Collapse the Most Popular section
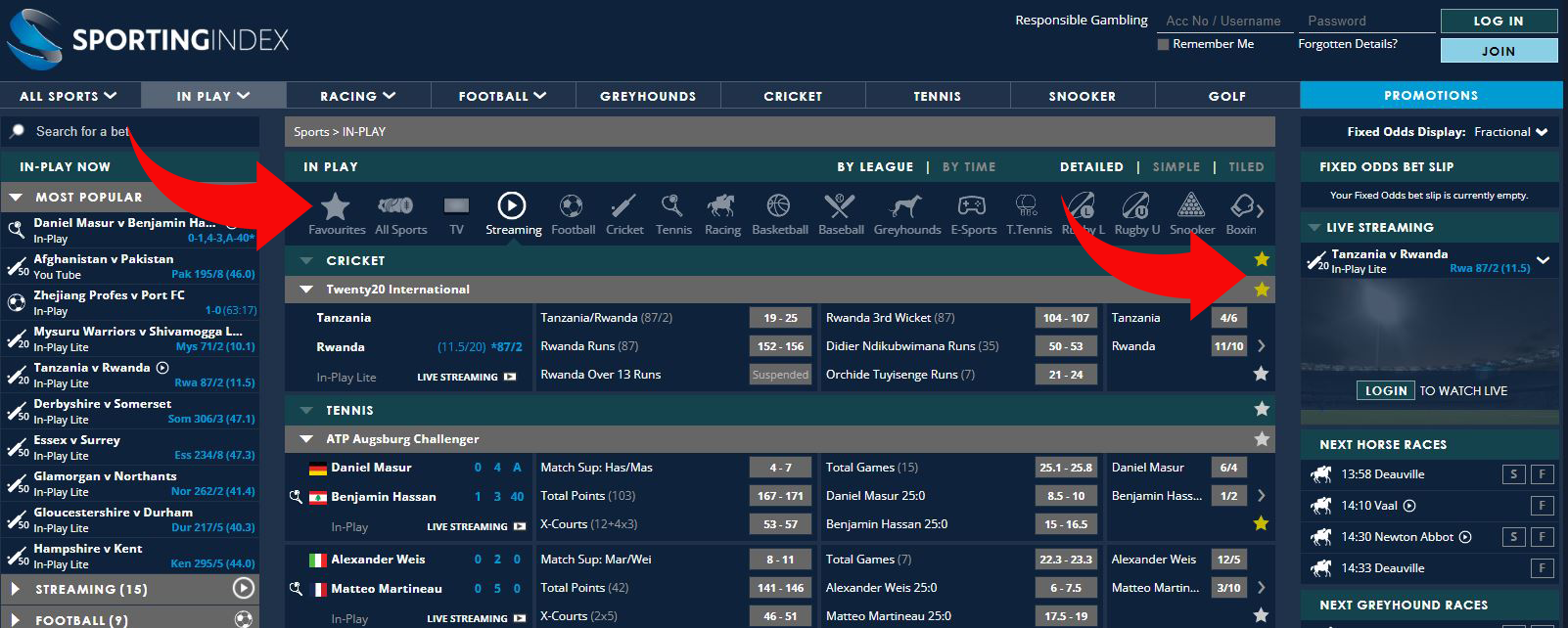Screen dimensions: 1568x628 pos(16,197)
